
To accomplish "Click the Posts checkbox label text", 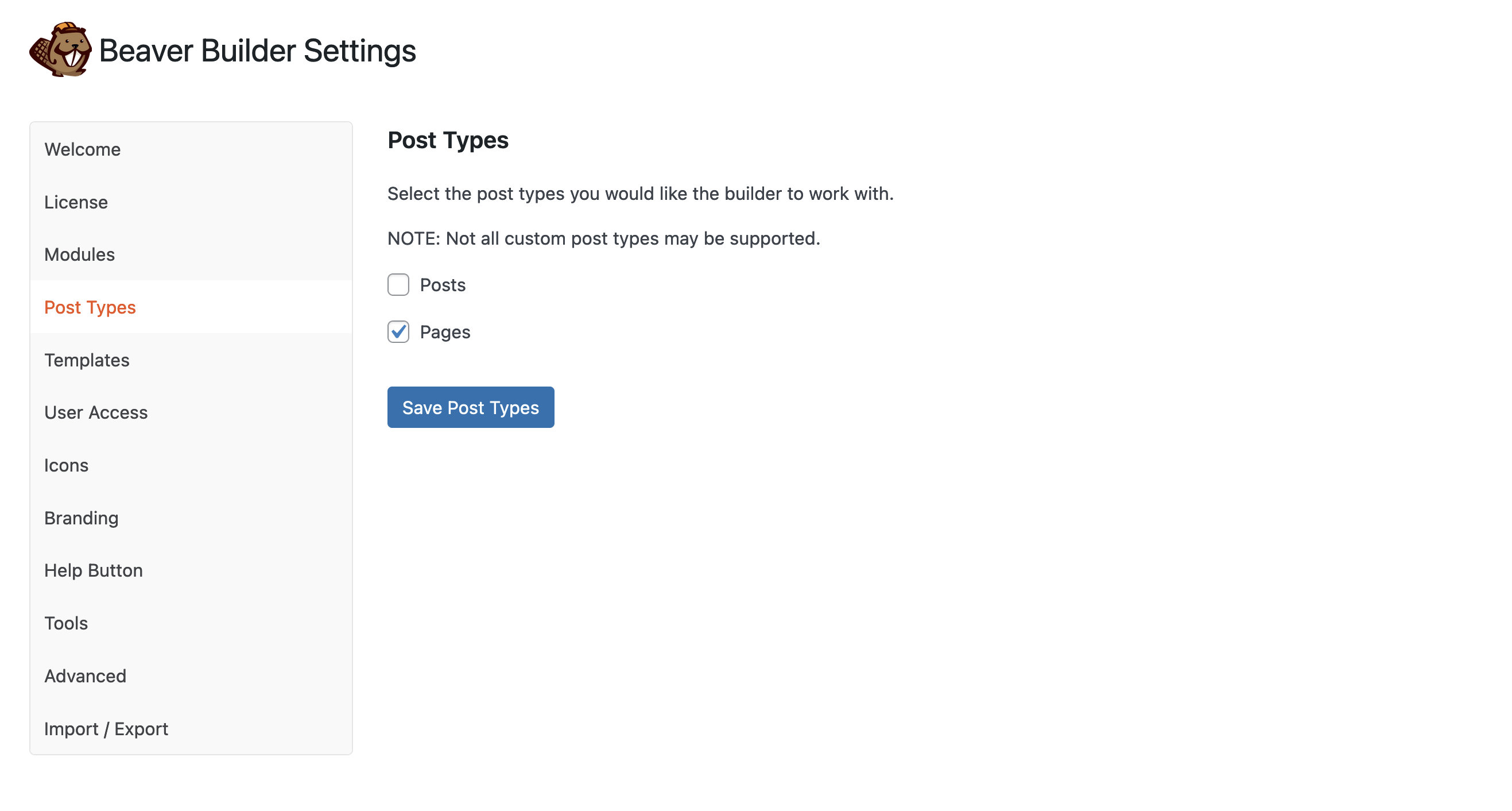I will pyautogui.click(x=443, y=285).
